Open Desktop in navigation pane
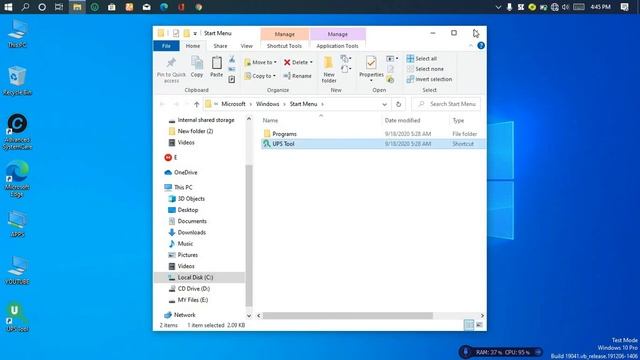This screenshot has height=360, width=640. tap(188, 210)
